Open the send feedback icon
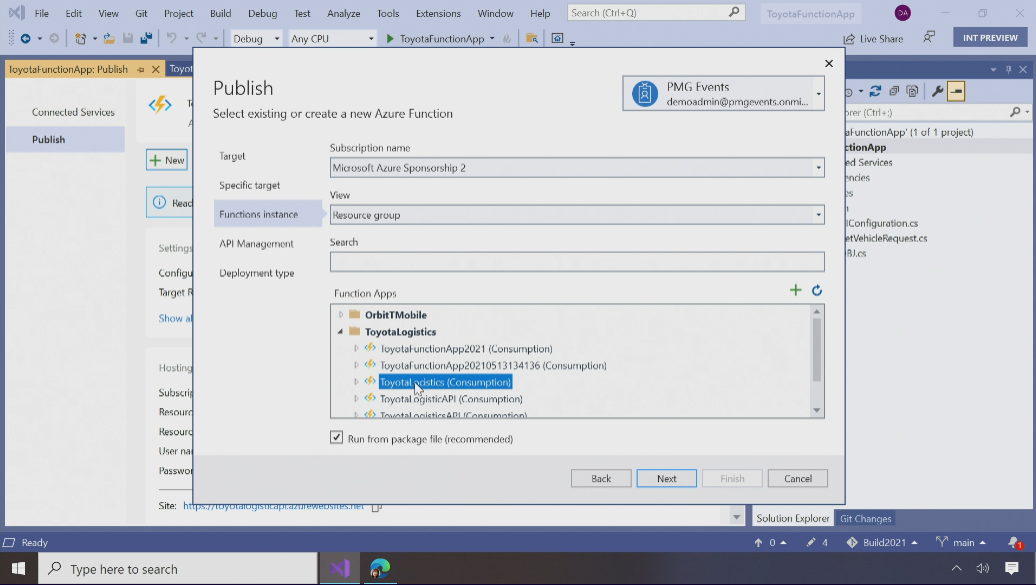 [929, 38]
